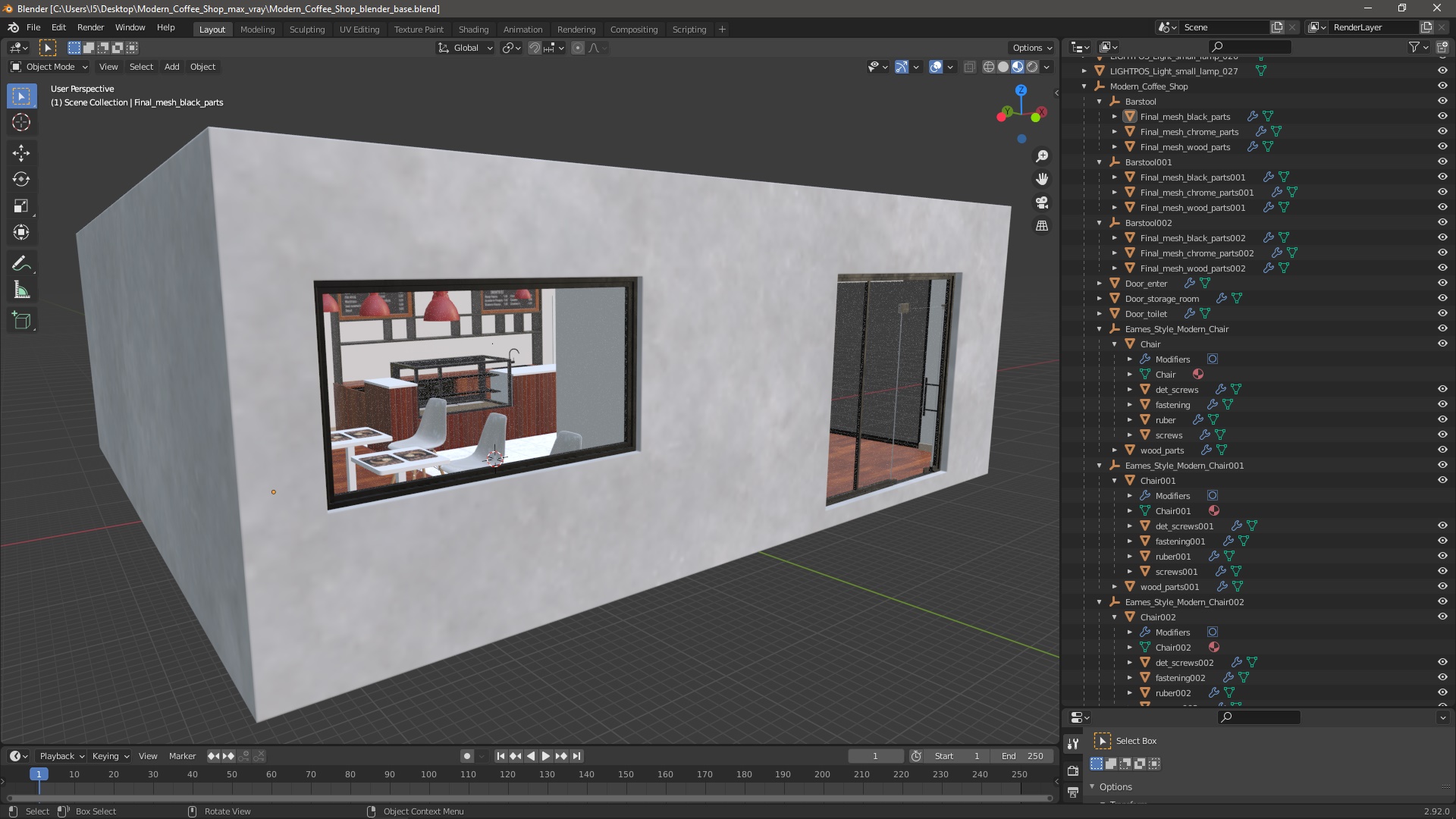Open the outliner filter funnel
Viewport: 1456px width, 819px height.
coord(1414,47)
